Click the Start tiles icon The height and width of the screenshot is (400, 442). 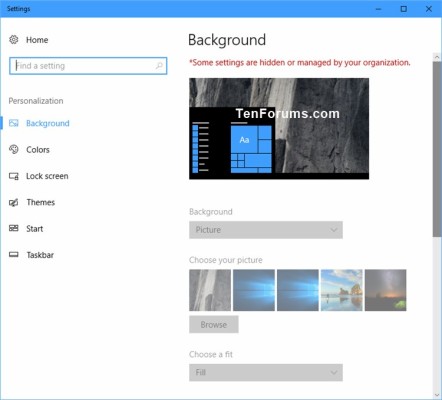[x=14, y=228]
